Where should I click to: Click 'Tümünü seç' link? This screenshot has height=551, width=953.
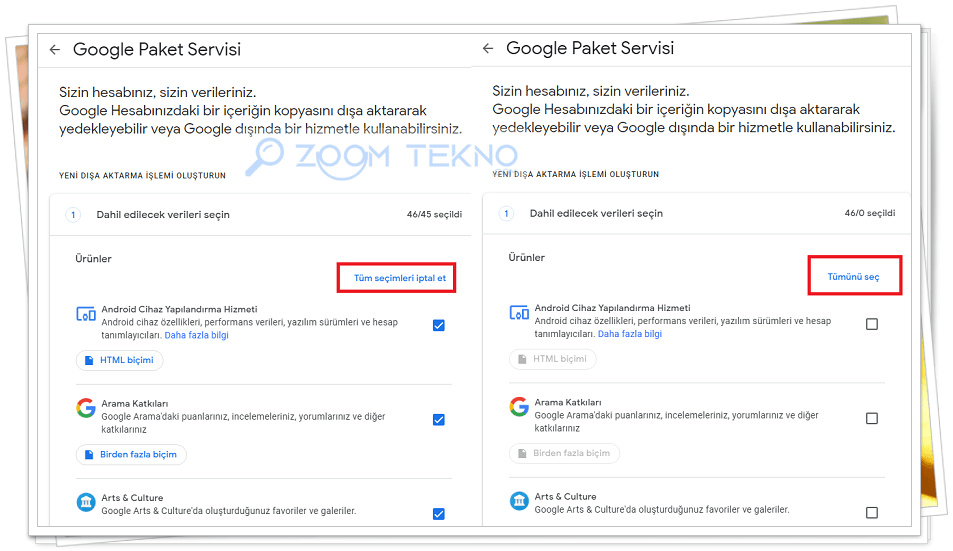click(x=853, y=276)
